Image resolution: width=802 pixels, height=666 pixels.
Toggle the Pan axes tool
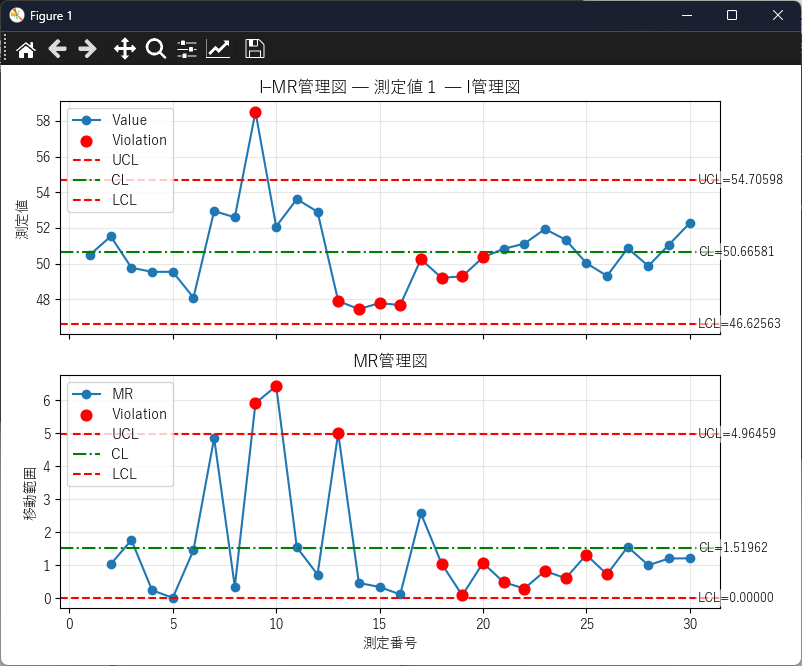[124, 49]
